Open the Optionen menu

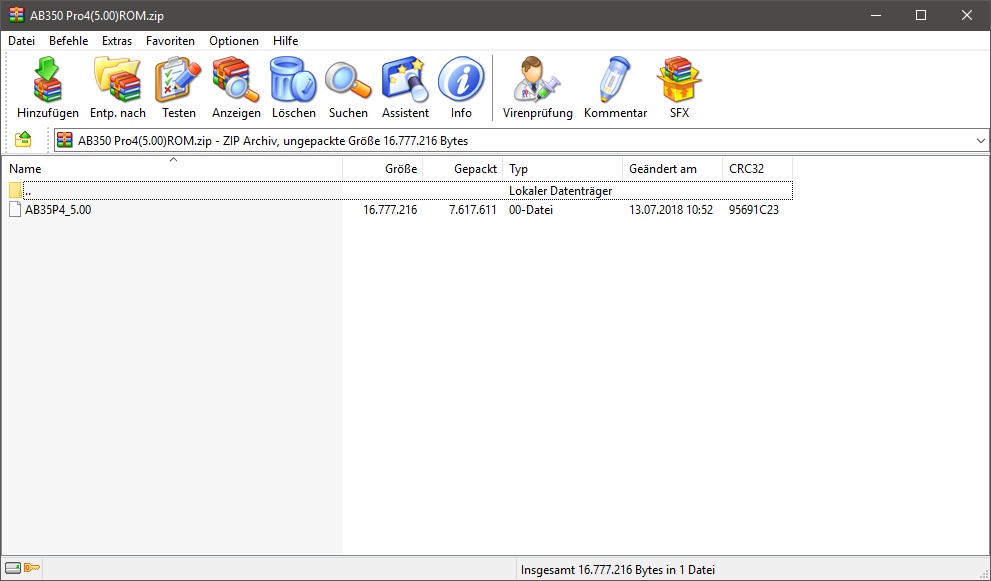click(234, 40)
